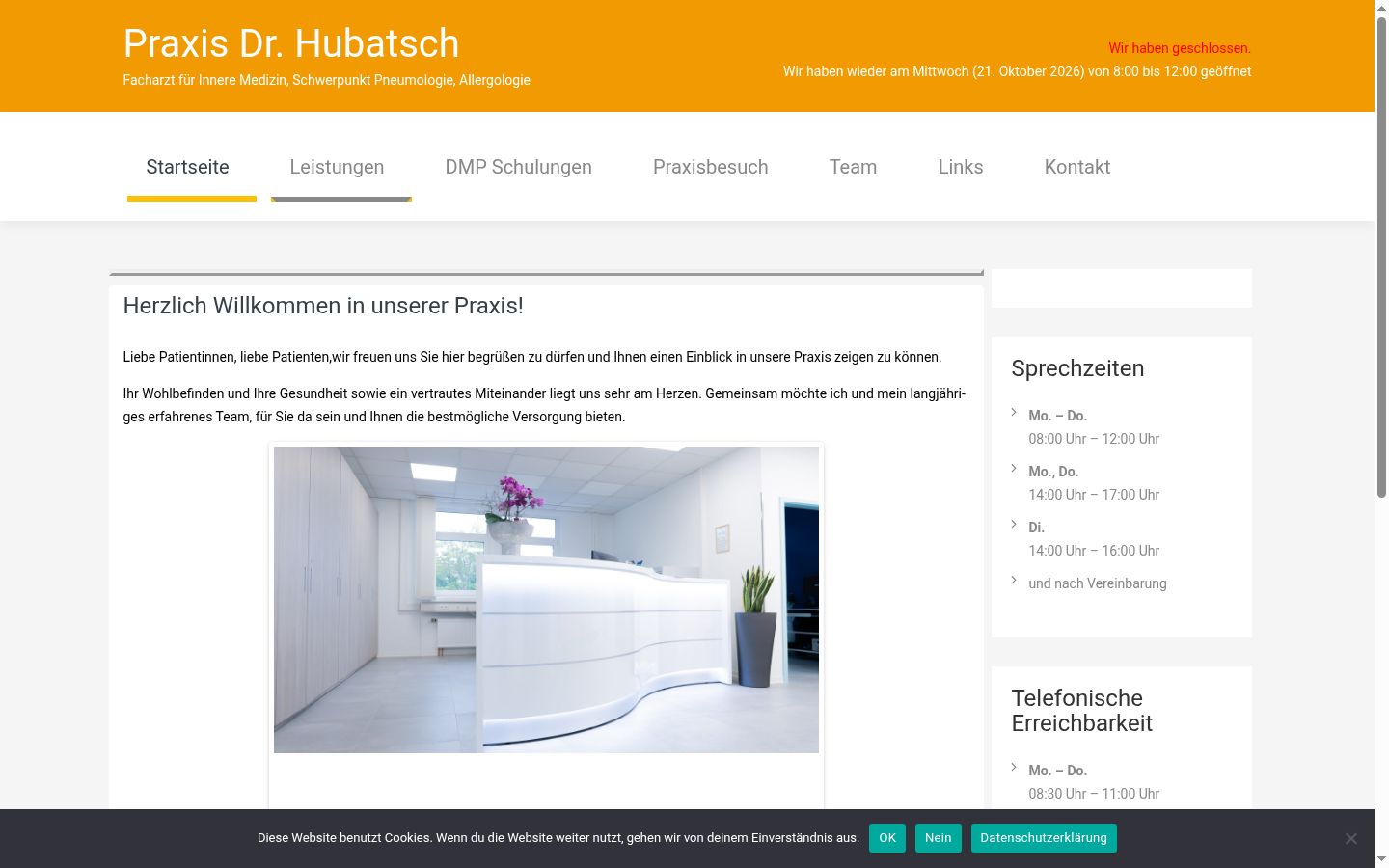
Task: Click scrollbar up arrow at top right
Action: coord(1381,8)
